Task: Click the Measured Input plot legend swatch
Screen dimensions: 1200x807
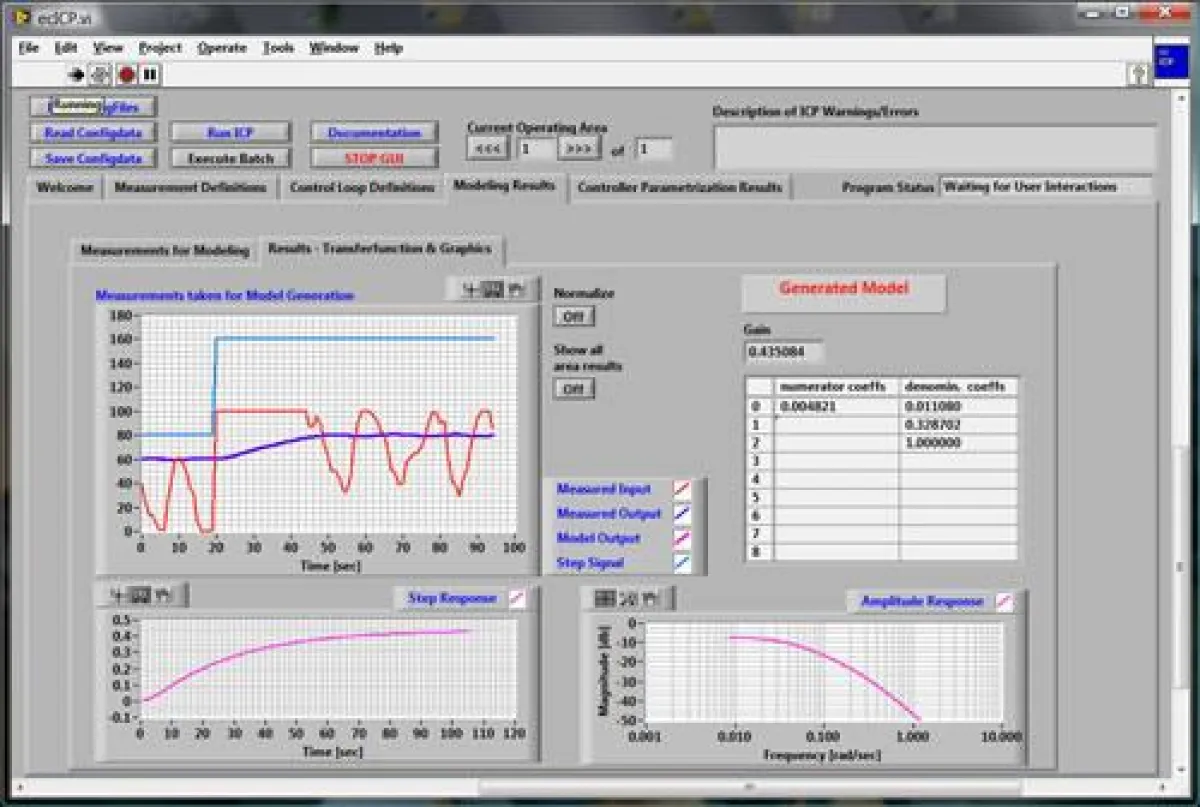Action: (682, 489)
